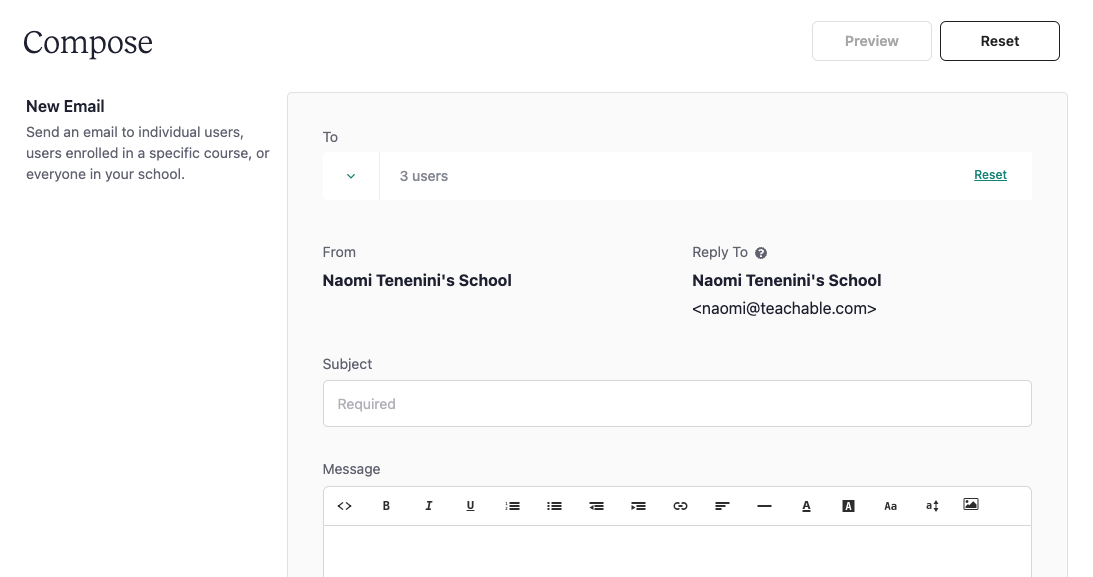Click the Subject input field
The width and height of the screenshot is (1093, 577).
click(x=677, y=403)
